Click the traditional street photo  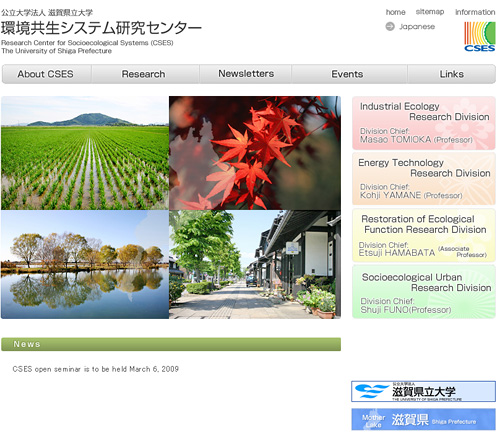[255, 264]
